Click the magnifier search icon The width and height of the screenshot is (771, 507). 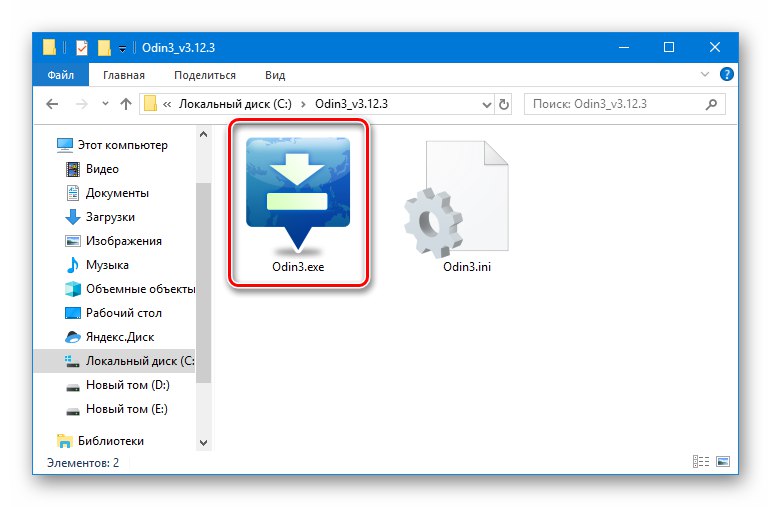(x=711, y=104)
